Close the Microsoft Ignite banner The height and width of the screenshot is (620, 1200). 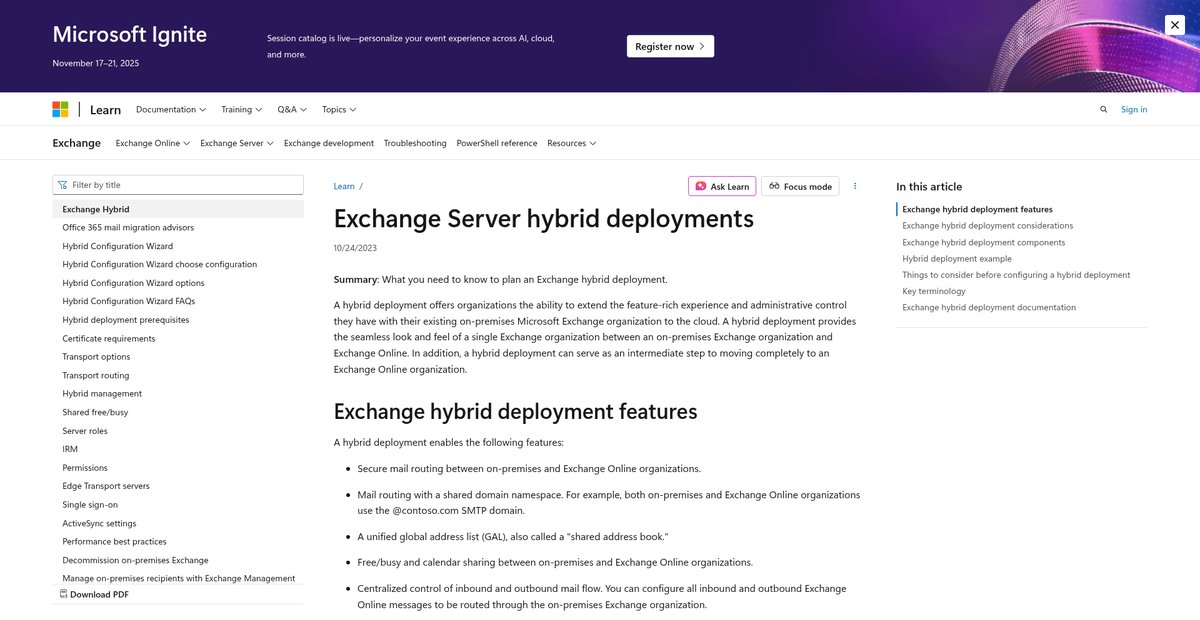click(x=1174, y=25)
